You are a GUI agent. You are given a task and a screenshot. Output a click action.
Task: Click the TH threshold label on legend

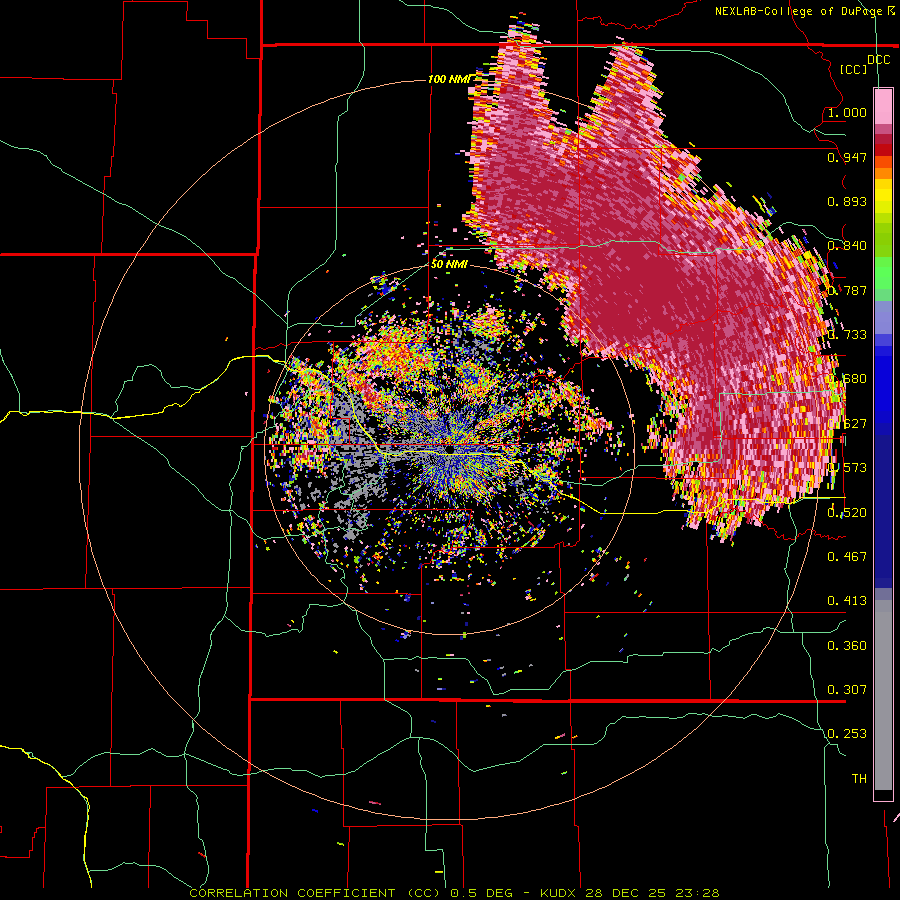click(x=859, y=778)
